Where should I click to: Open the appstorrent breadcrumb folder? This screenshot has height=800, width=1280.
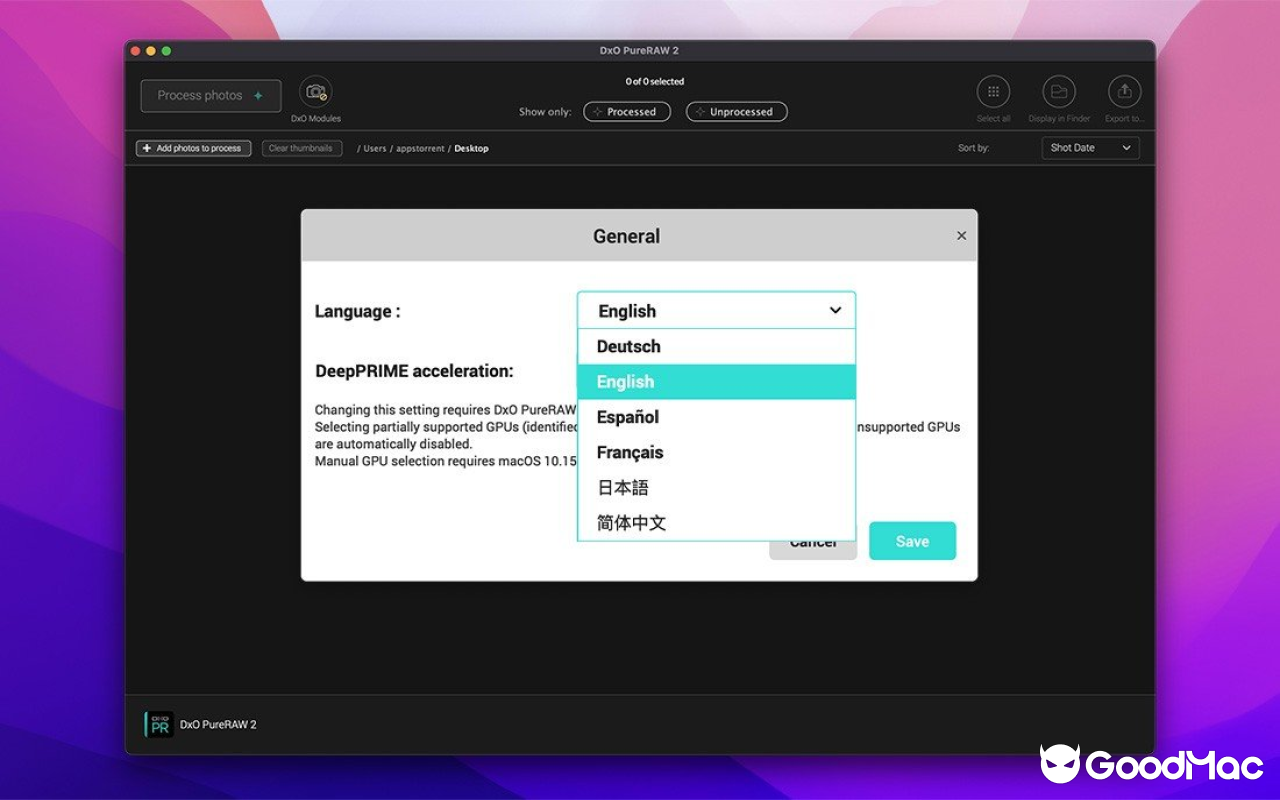(420, 148)
